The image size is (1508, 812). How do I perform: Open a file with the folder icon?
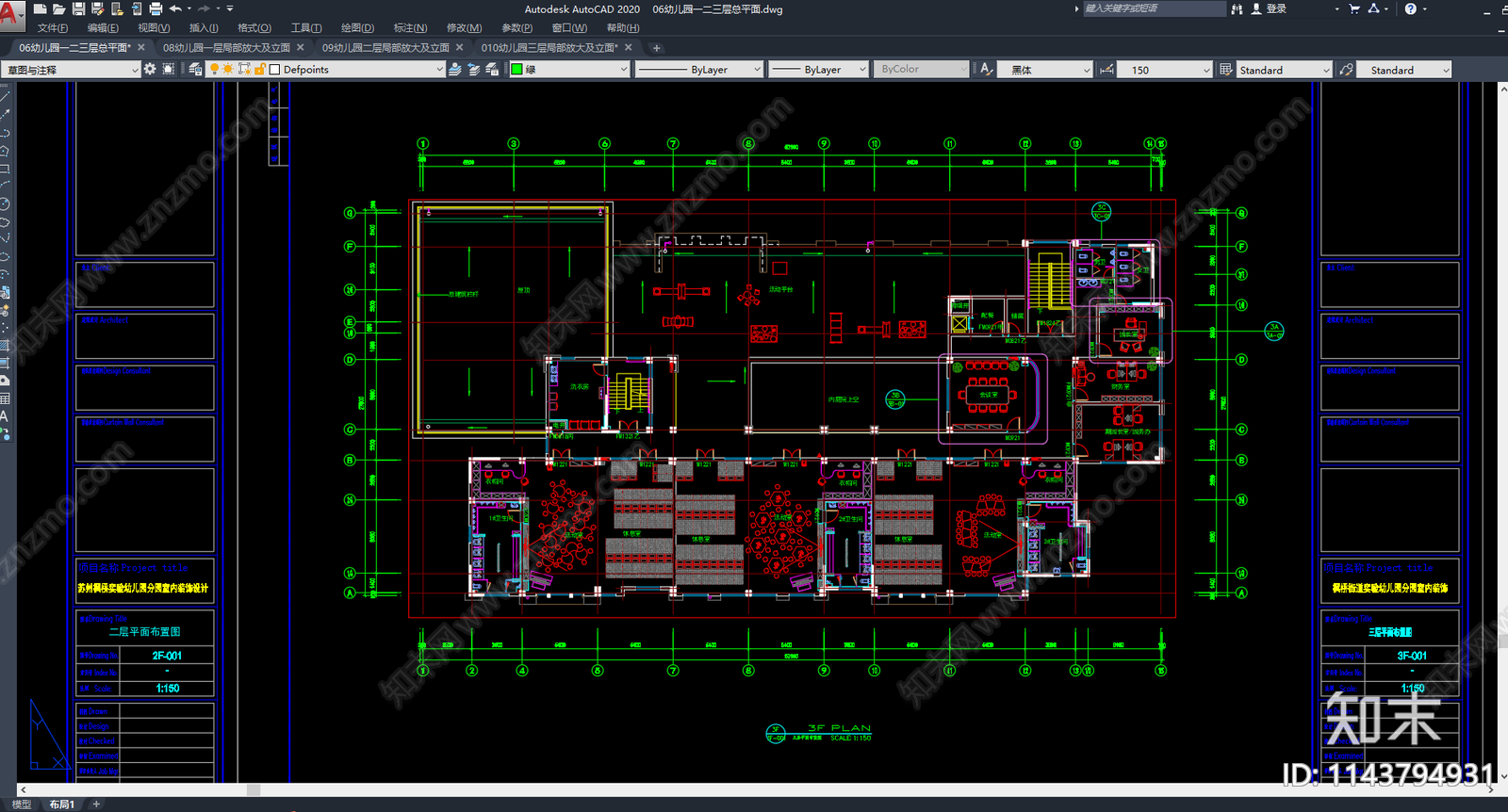click(58, 8)
